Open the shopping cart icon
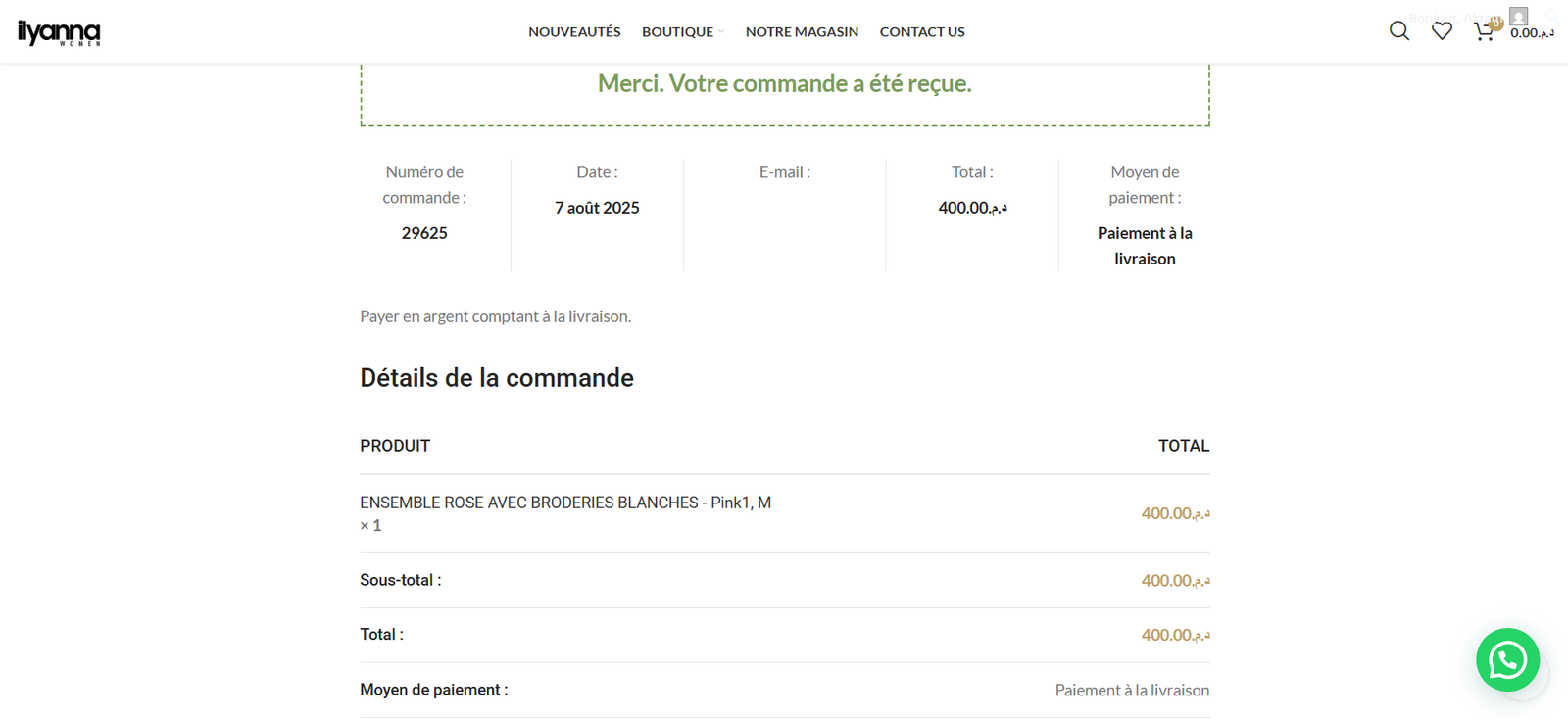This screenshot has width=1568, height=719. tap(1483, 32)
